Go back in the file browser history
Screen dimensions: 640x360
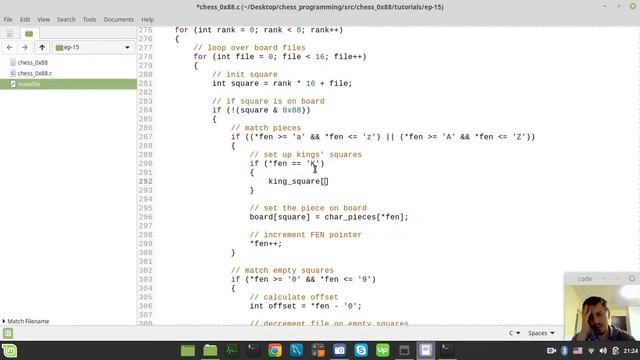[9, 47]
